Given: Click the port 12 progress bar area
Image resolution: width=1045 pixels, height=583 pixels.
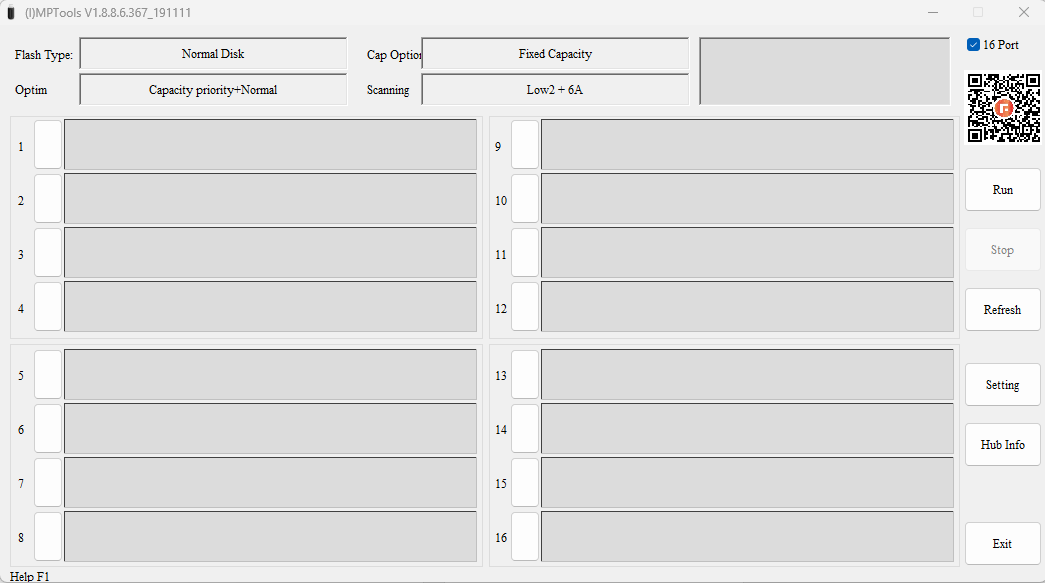Looking at the screenshot, I should click(747, 308).
